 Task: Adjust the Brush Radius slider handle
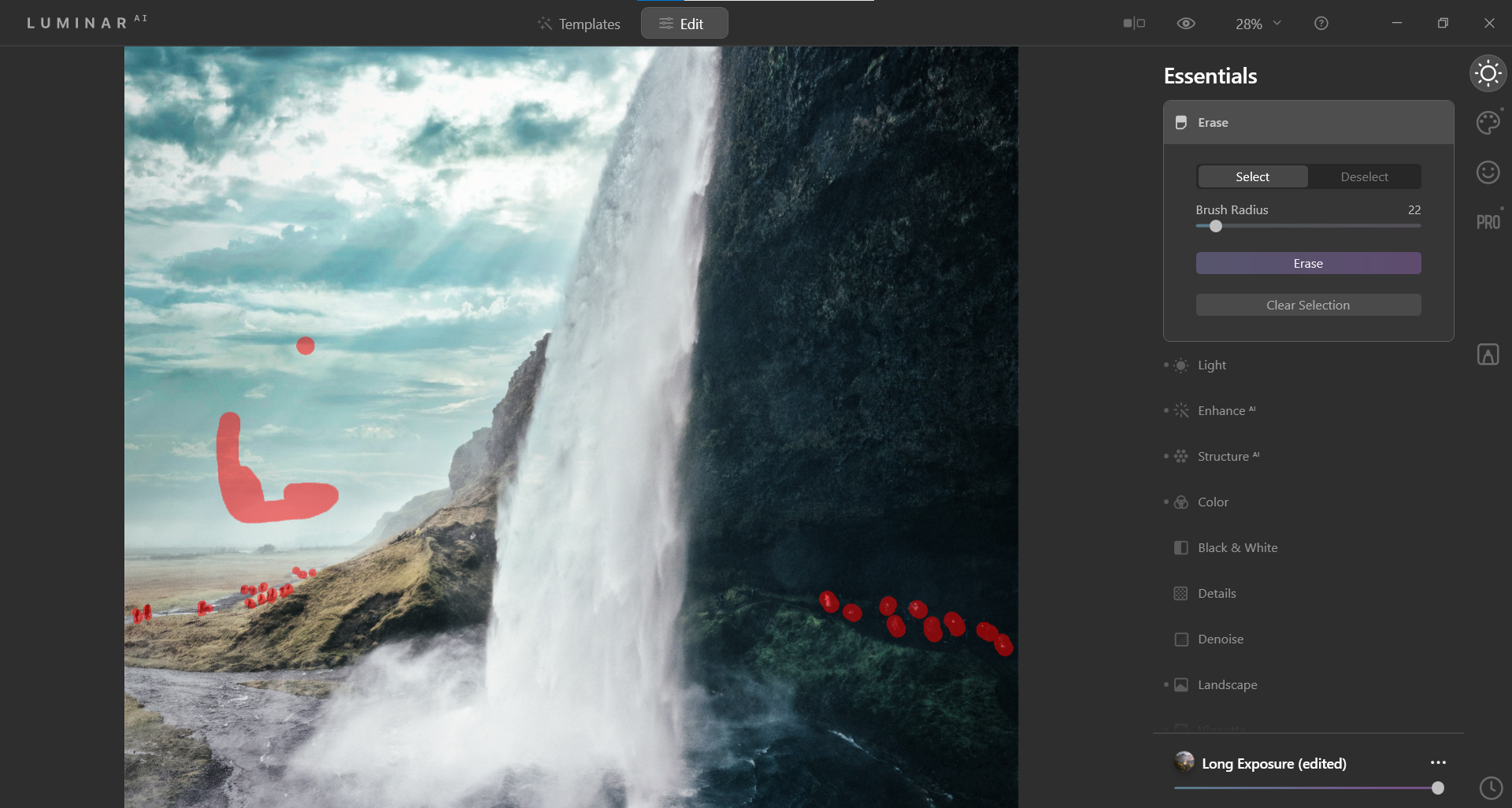pyautogui.click(x=1216, y=226)
